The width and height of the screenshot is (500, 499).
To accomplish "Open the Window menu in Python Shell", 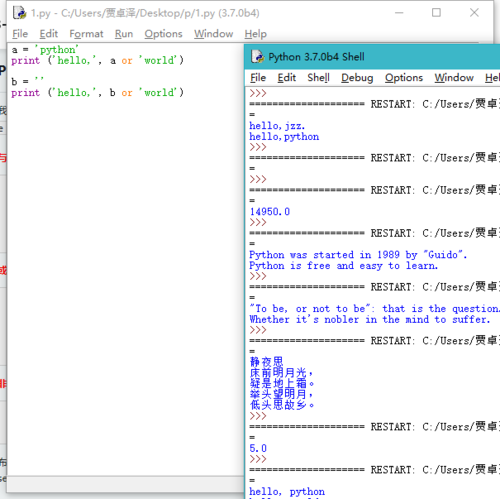I will point(454,78).
